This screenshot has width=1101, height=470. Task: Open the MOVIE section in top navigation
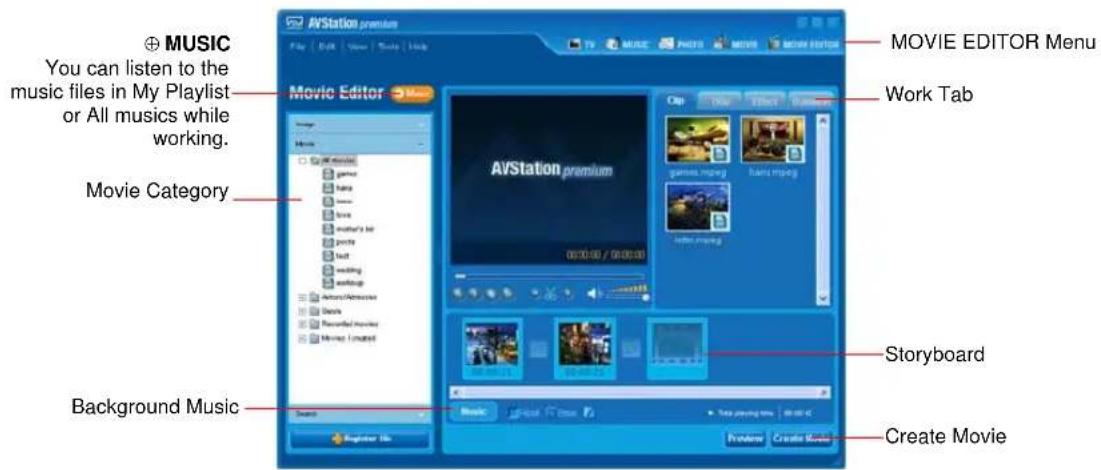point(735,45)
